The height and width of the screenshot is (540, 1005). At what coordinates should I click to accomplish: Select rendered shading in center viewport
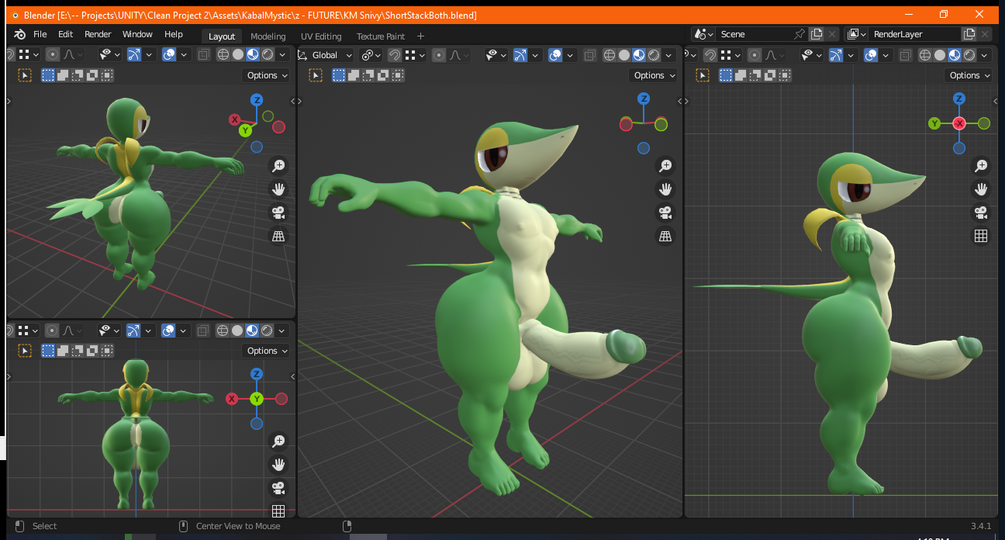point(654,56)
